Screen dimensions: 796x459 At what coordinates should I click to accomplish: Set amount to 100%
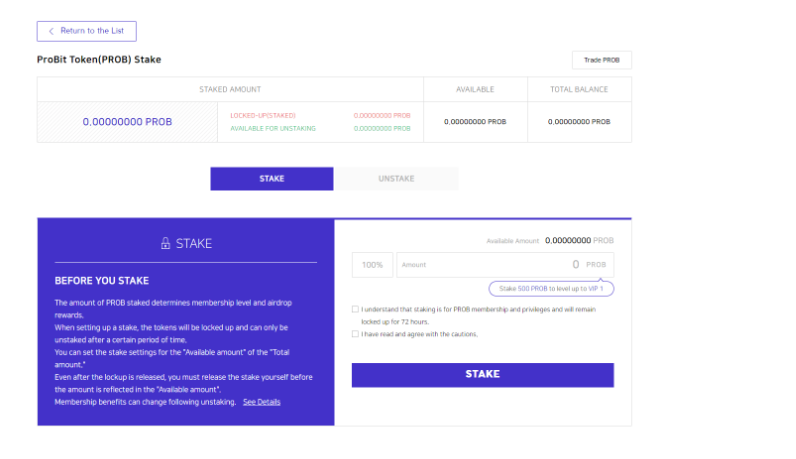click(372, 265)
